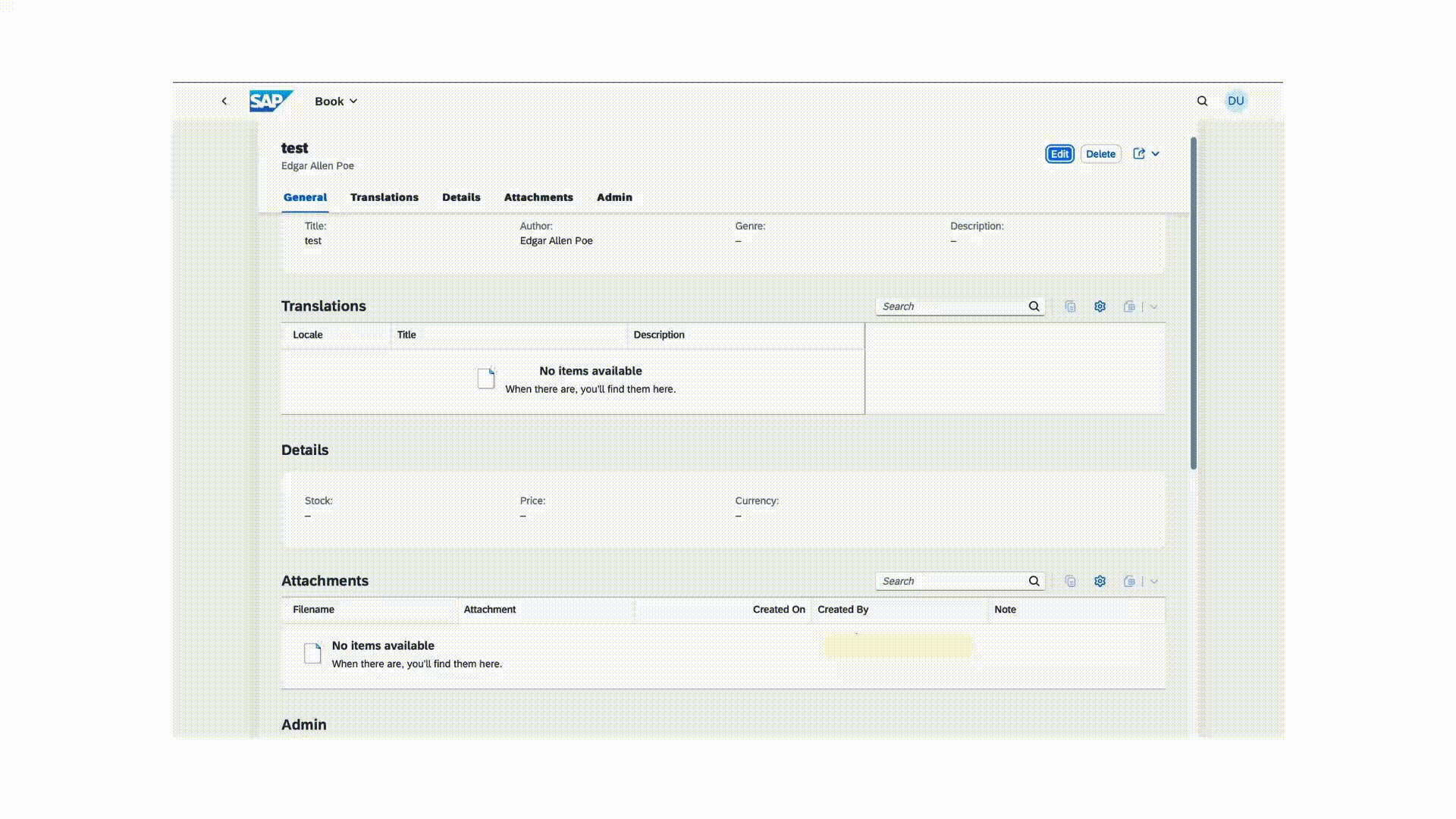Click the Author value Edgar Allen Poe
Screen dimensions: 1456x819
coord(556,241)
